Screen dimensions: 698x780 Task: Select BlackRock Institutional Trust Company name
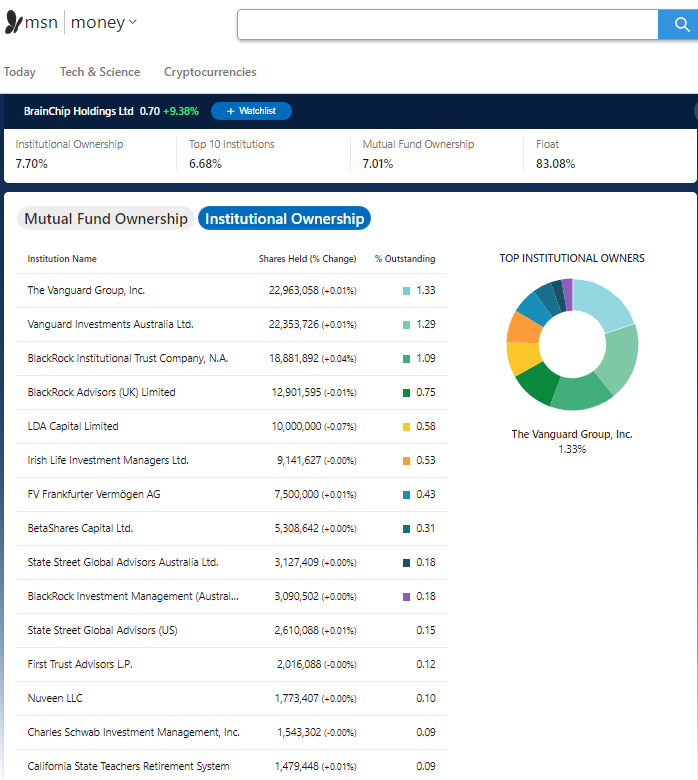(128, 358)
